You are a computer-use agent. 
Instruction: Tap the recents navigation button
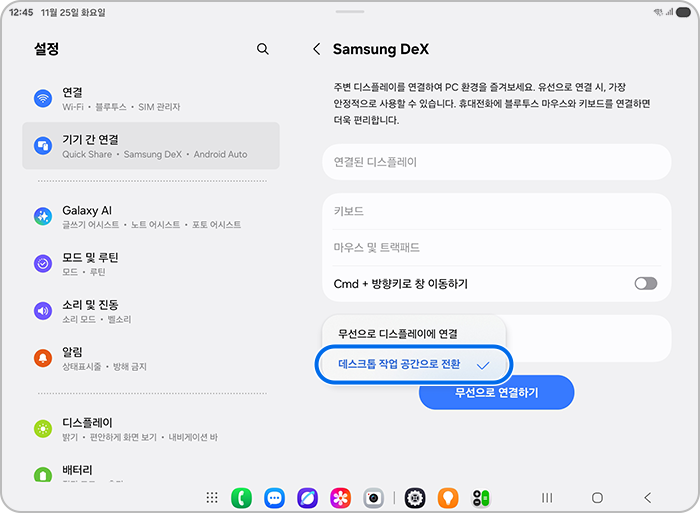(547, 497)
